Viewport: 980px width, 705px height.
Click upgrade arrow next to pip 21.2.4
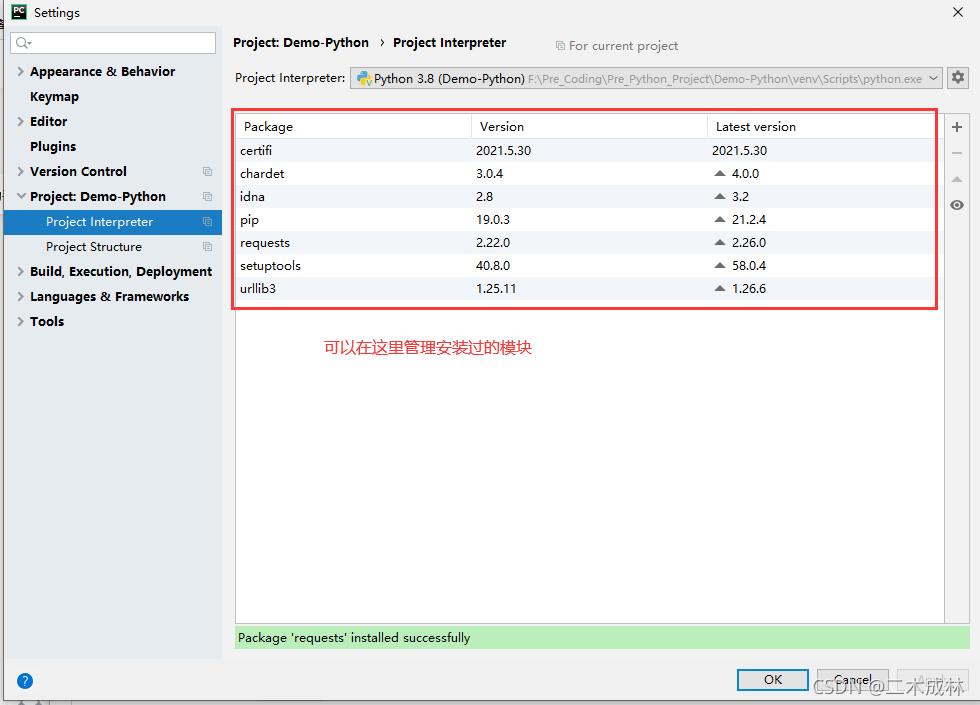tap(719, 219)
